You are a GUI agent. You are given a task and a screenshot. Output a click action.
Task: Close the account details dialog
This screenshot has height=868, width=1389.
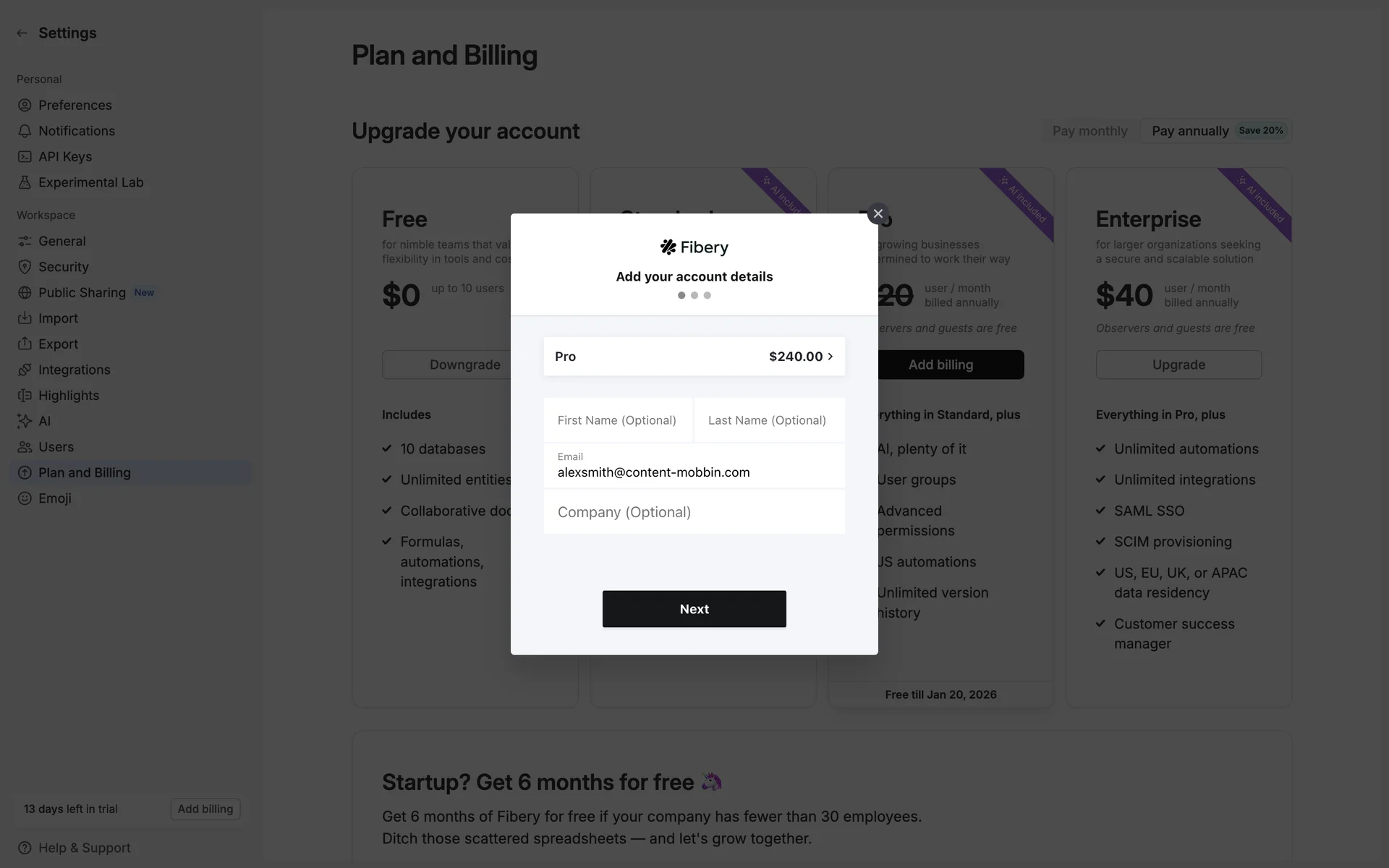[878, 214]
